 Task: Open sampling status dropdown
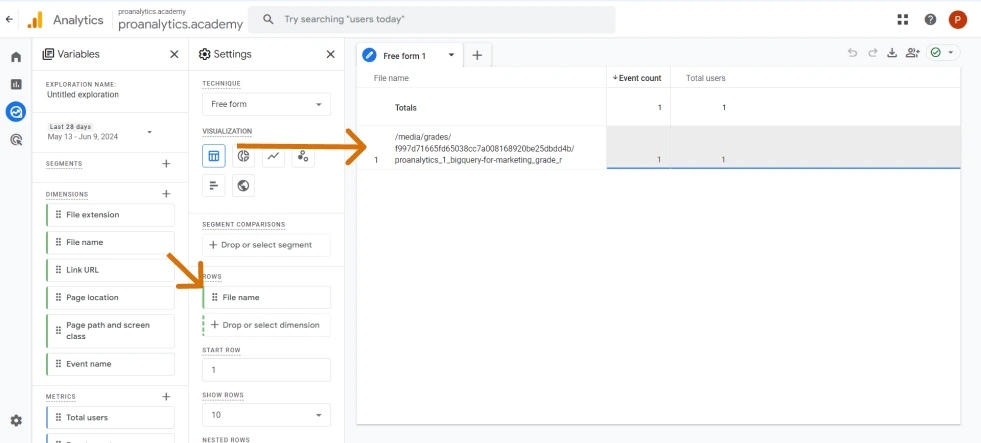[x=943, y=53]
